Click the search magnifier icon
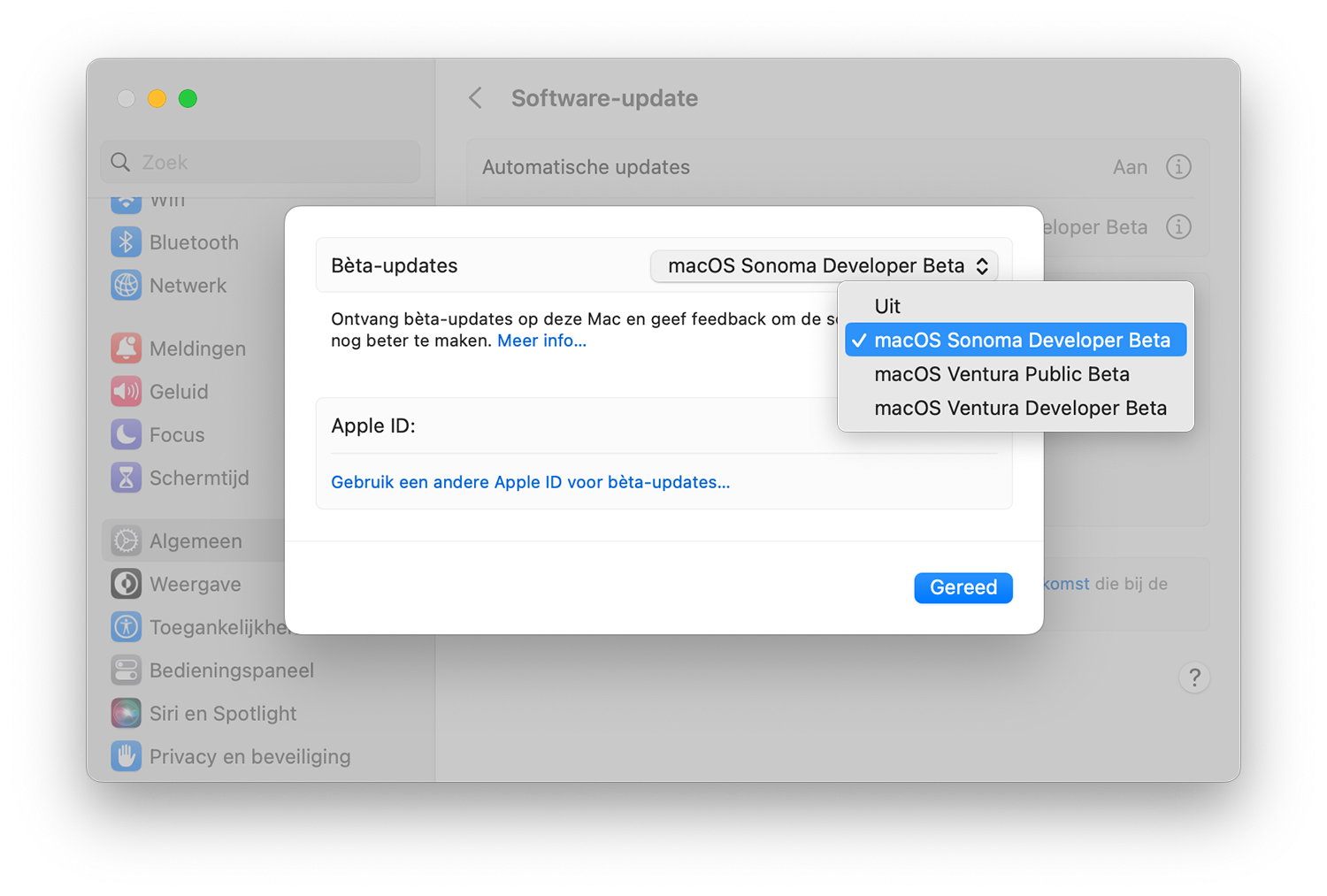1327x896 pixels. point(120,162)
